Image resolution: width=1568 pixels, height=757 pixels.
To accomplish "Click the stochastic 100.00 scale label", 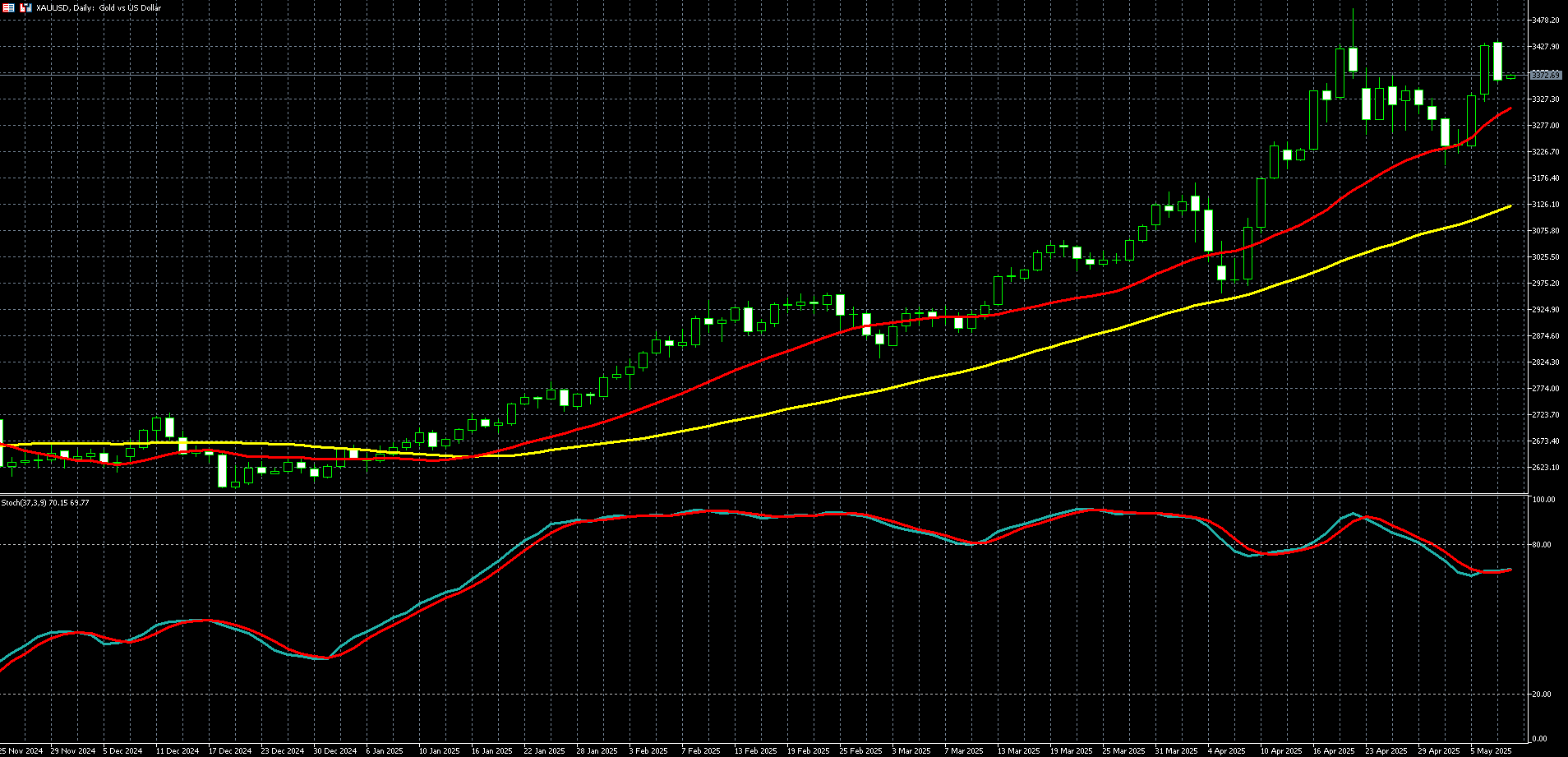I will pyautogui.click(x=1544, y=499).
